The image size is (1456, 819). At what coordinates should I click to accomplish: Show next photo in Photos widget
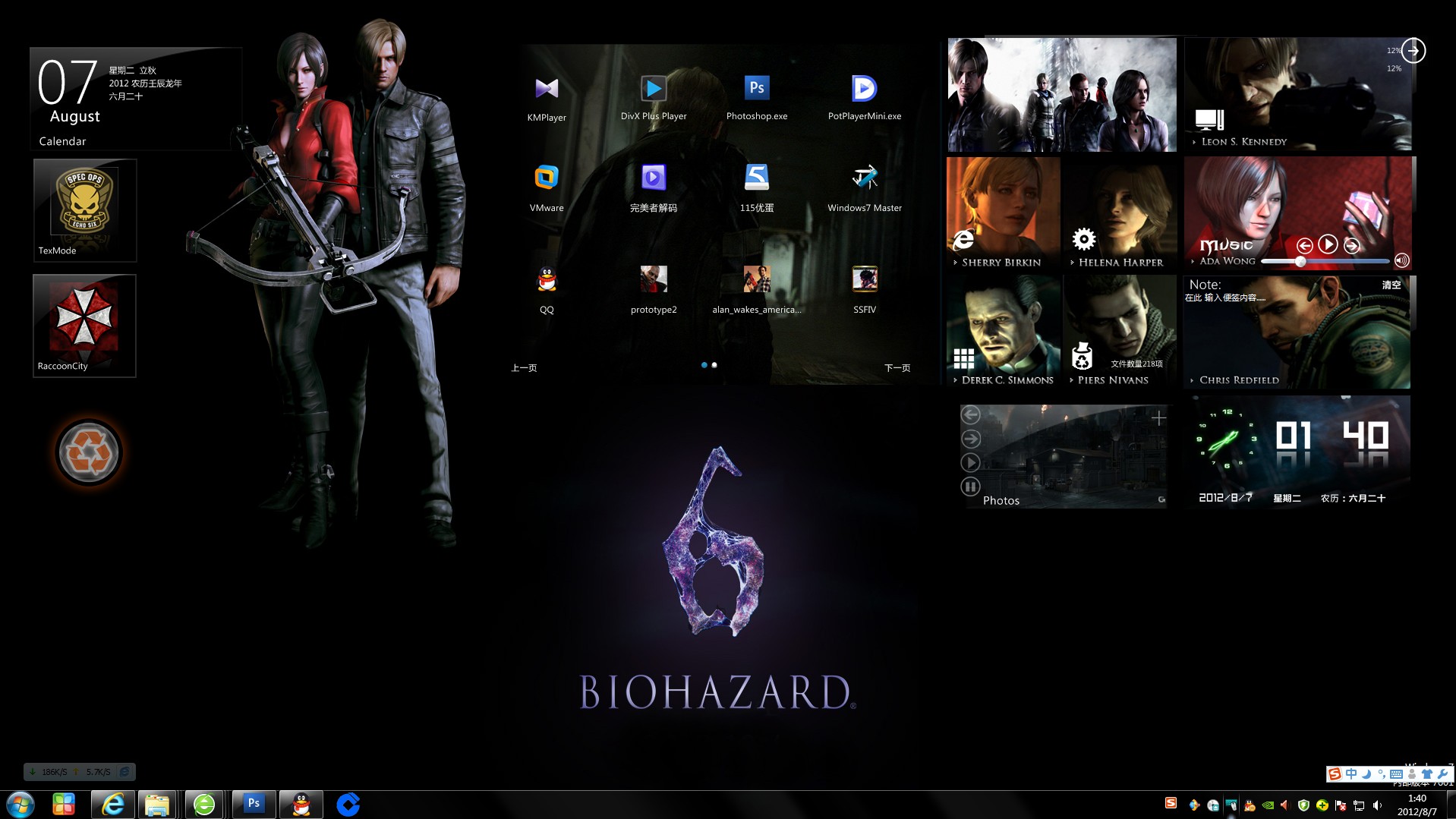[x=970, y=439]
